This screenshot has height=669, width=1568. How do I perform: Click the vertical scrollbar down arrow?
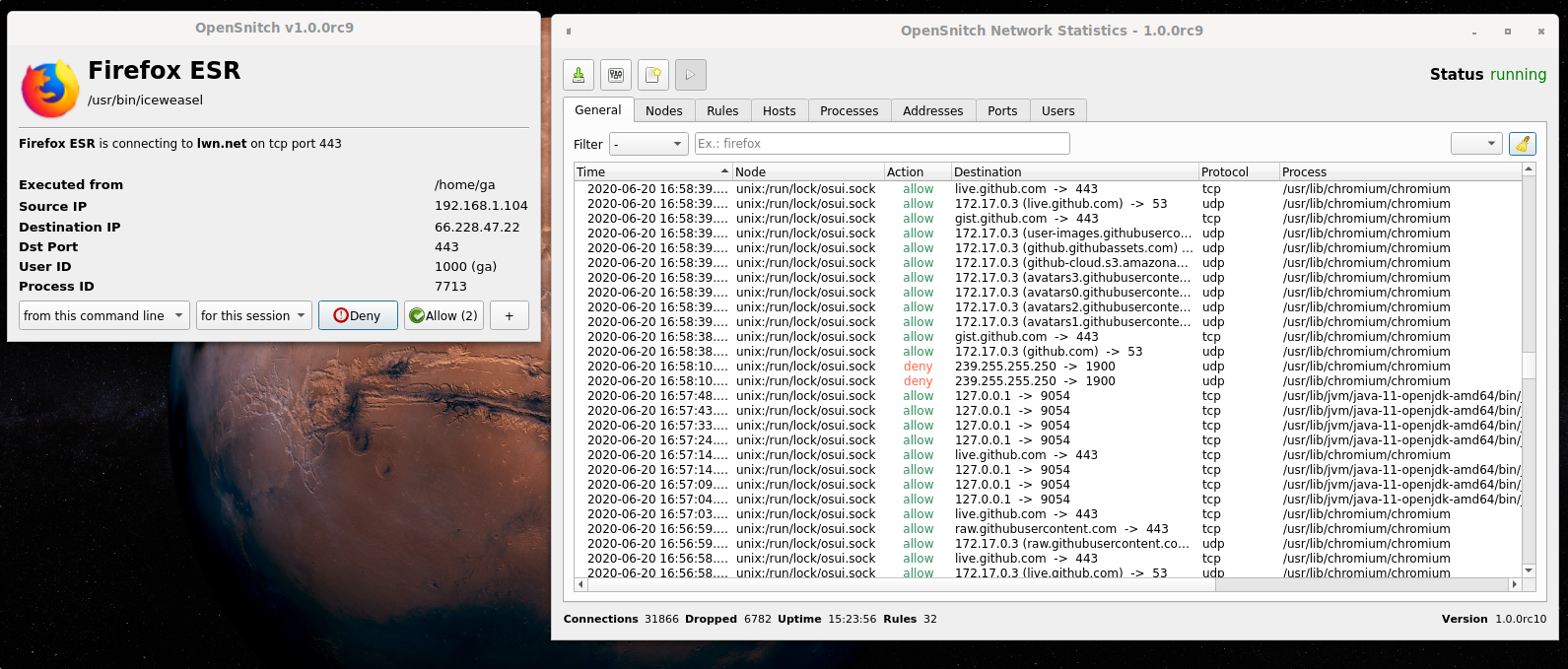[1529, 570]
